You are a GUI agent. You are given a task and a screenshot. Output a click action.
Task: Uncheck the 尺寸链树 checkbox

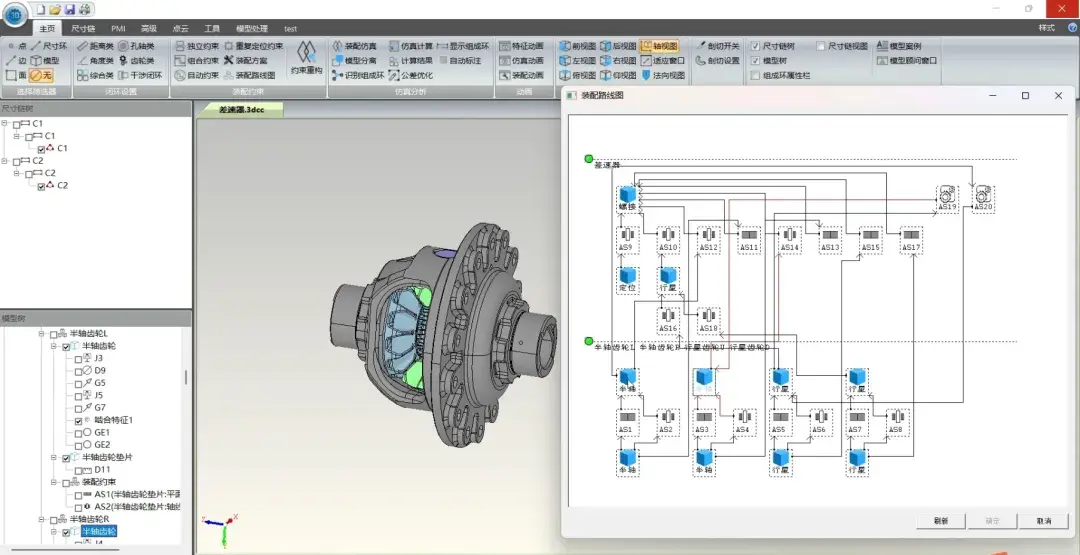click(x=756, y=46)
